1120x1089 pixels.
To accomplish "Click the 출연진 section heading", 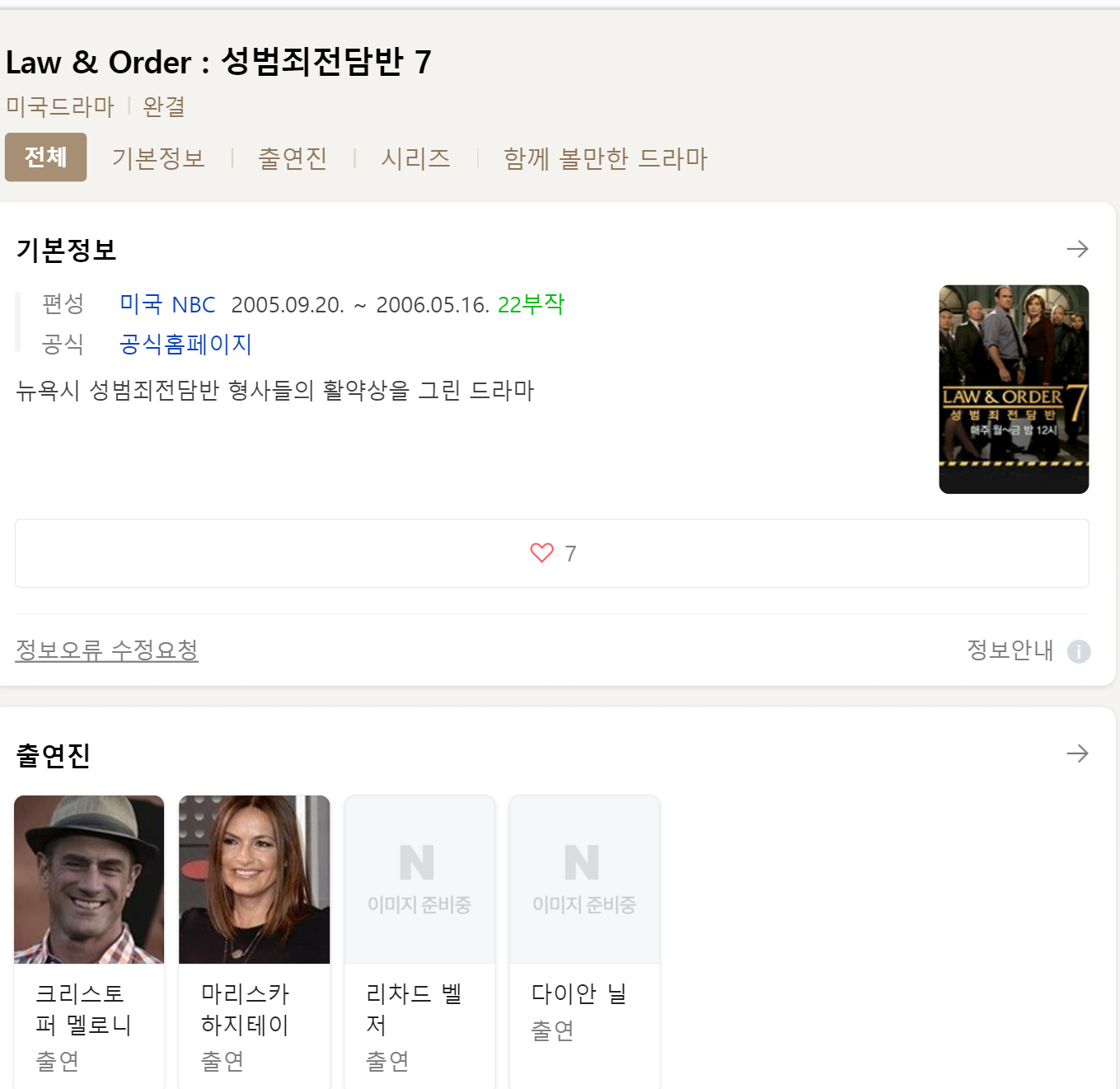I will tap(53, 755).
